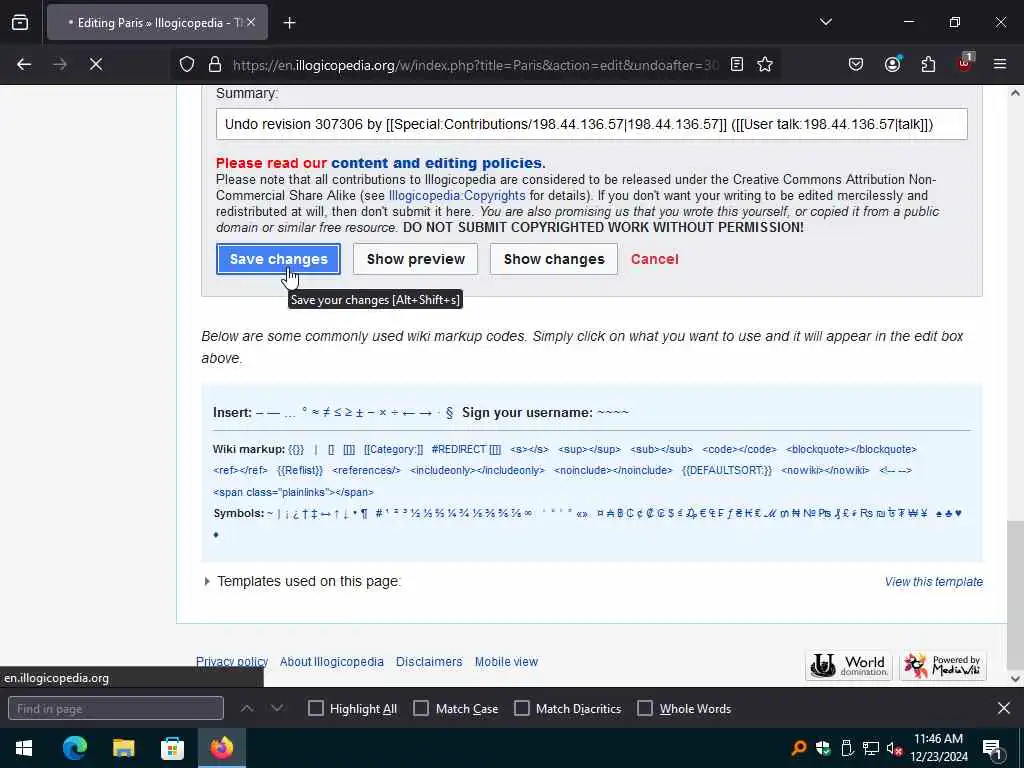Click the Find in page field

pyautogui.click(x=116, y=709)
